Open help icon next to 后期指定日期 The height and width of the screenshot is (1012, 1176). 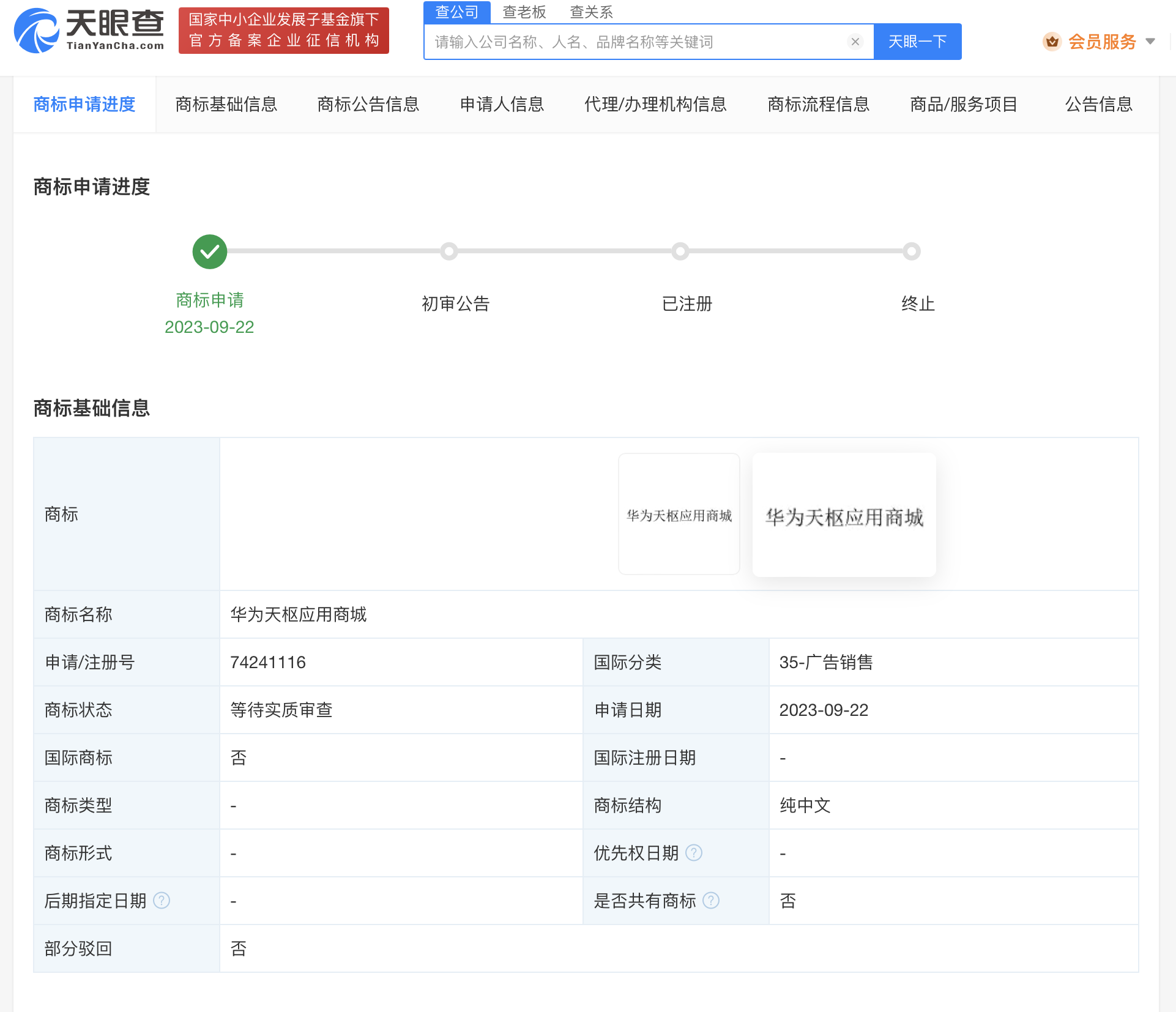(x=162, y=900)
